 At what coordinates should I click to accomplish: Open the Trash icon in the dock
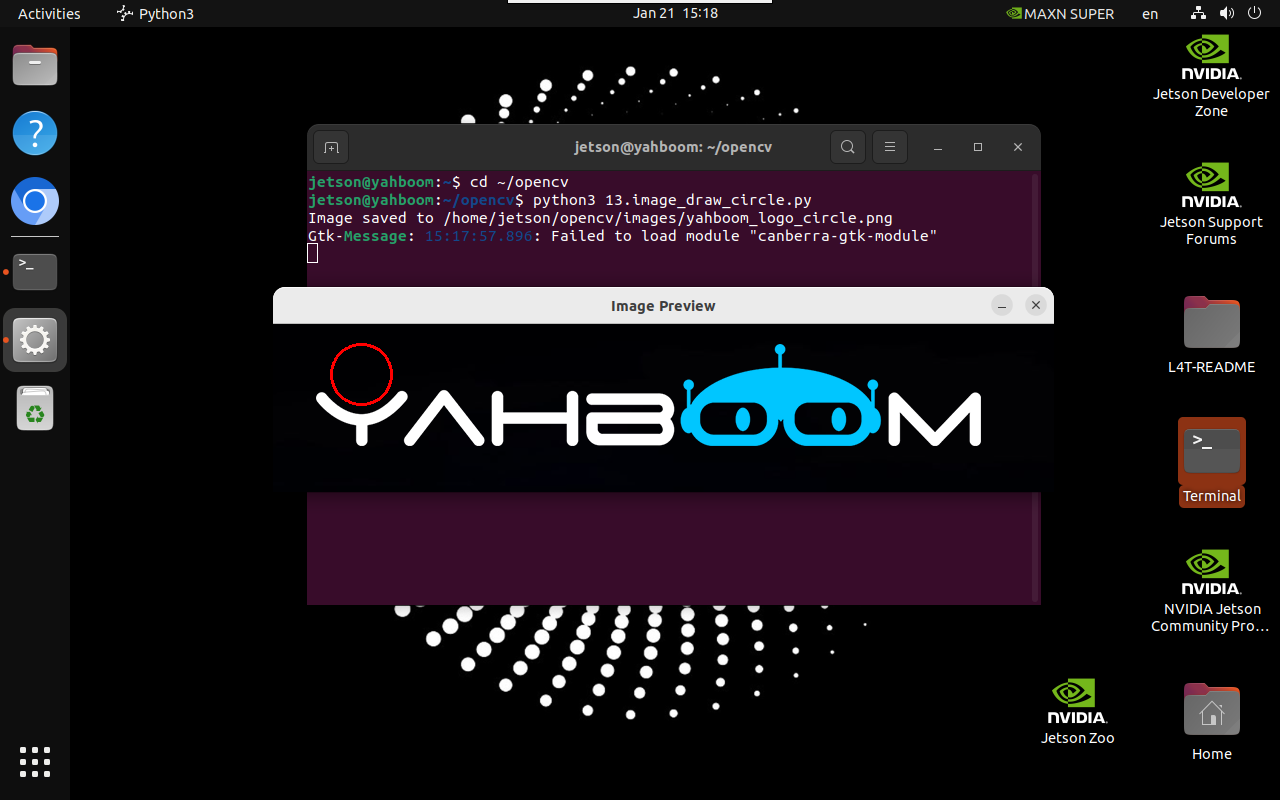[35, 408]
